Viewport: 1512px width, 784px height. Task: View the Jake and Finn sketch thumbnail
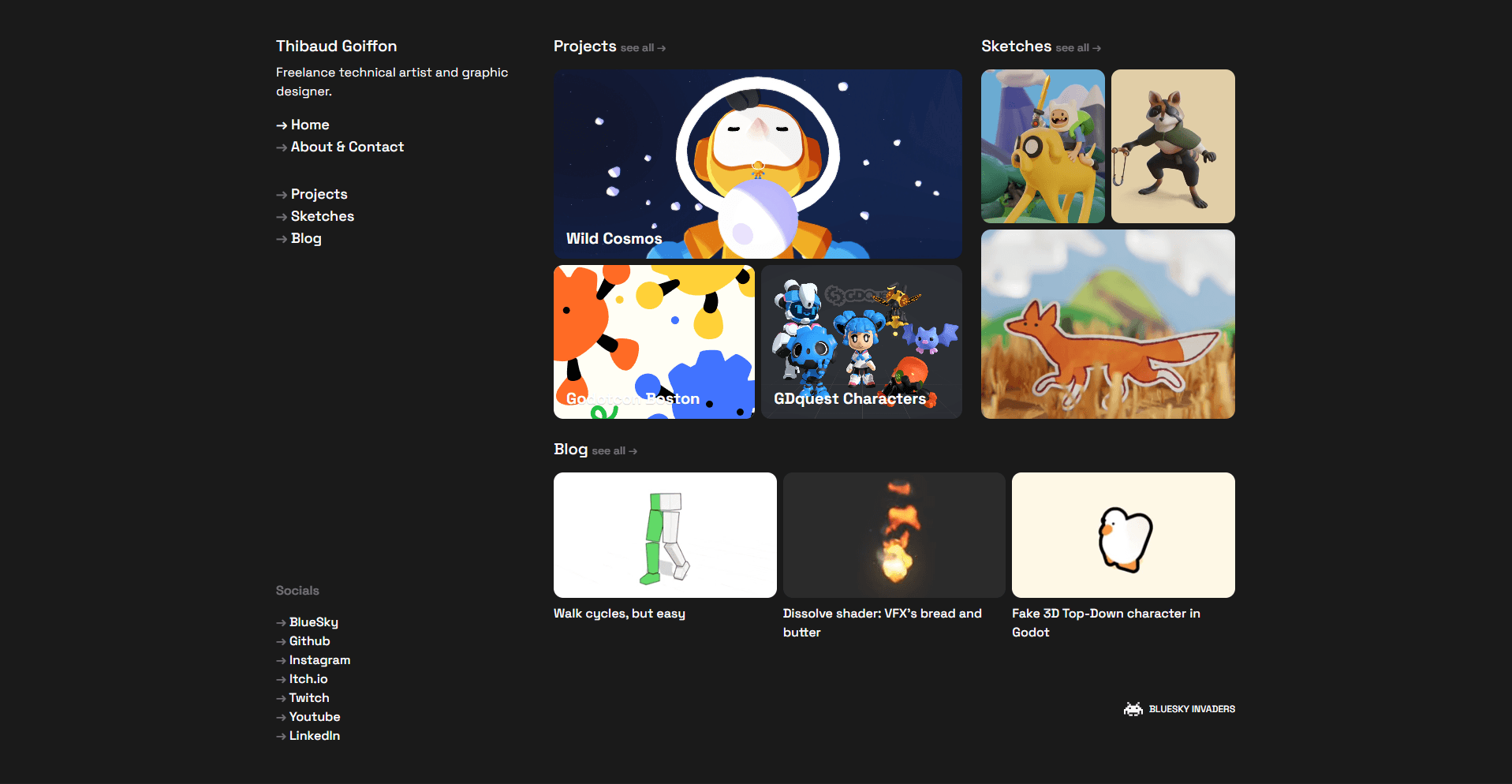pos(1043,146)
